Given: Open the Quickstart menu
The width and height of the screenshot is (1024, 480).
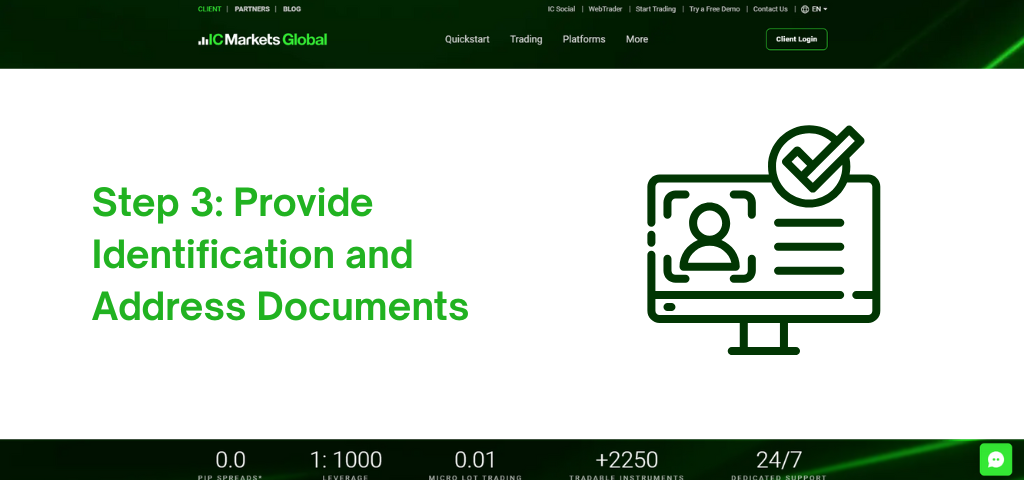Looking at the screenshot, I should point(467,39).
